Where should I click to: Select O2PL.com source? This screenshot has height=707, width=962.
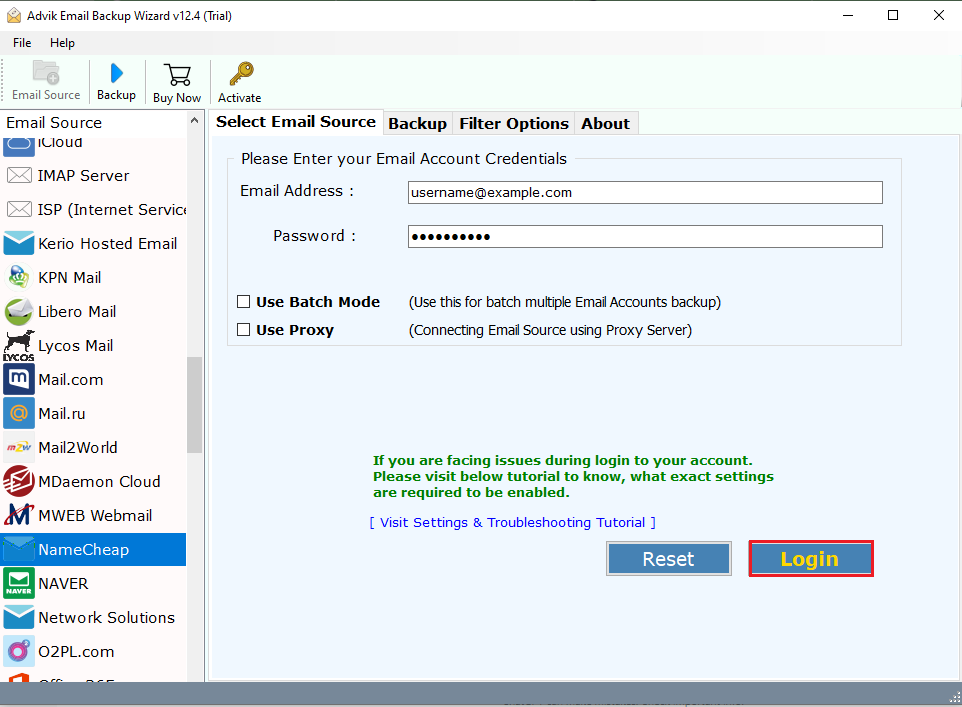click(94, 652)
